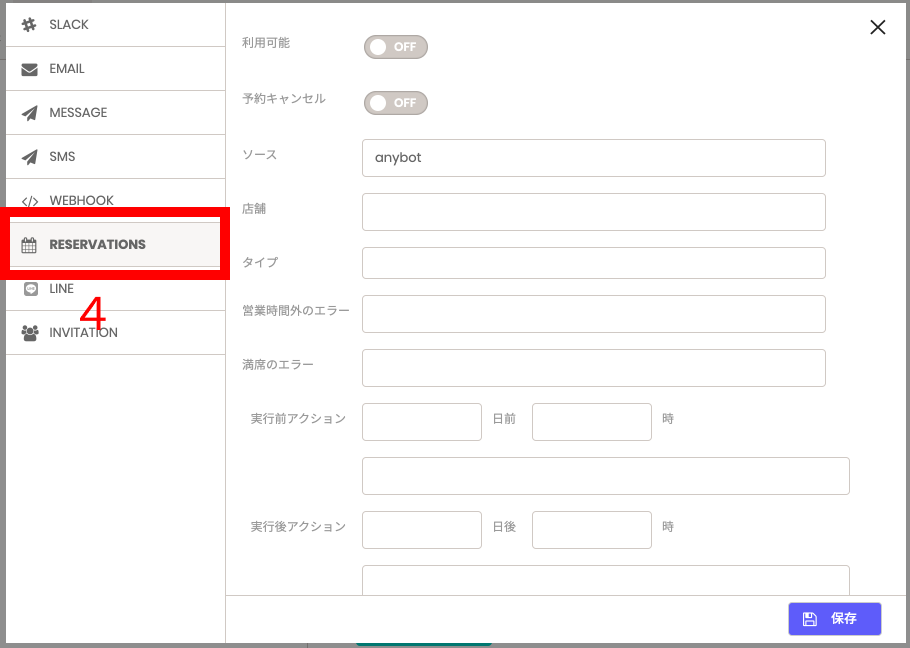Viewport: 910px width, 648px height.
Task: Click the paper plane icon beside MESSAGE
Action: click(29, 113)
